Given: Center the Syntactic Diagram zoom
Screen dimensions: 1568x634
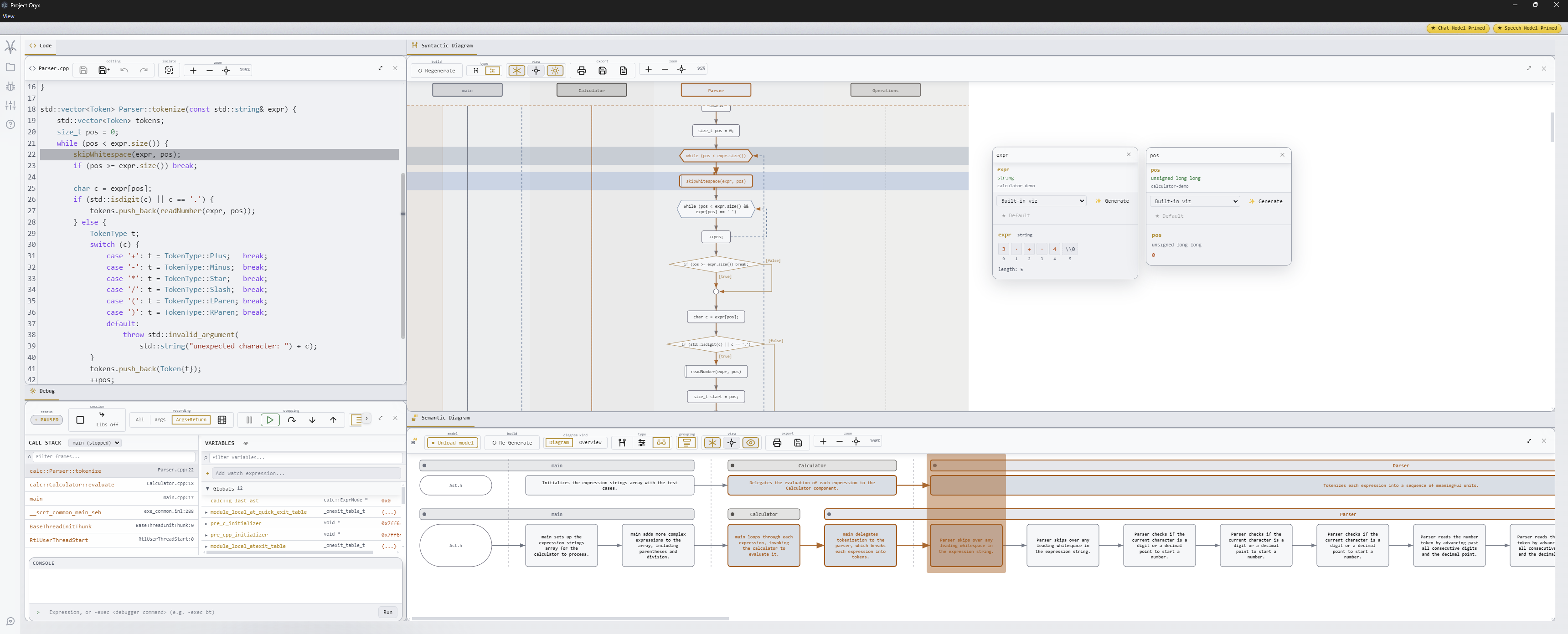Looking at the screenshot, I should [681, 69].
